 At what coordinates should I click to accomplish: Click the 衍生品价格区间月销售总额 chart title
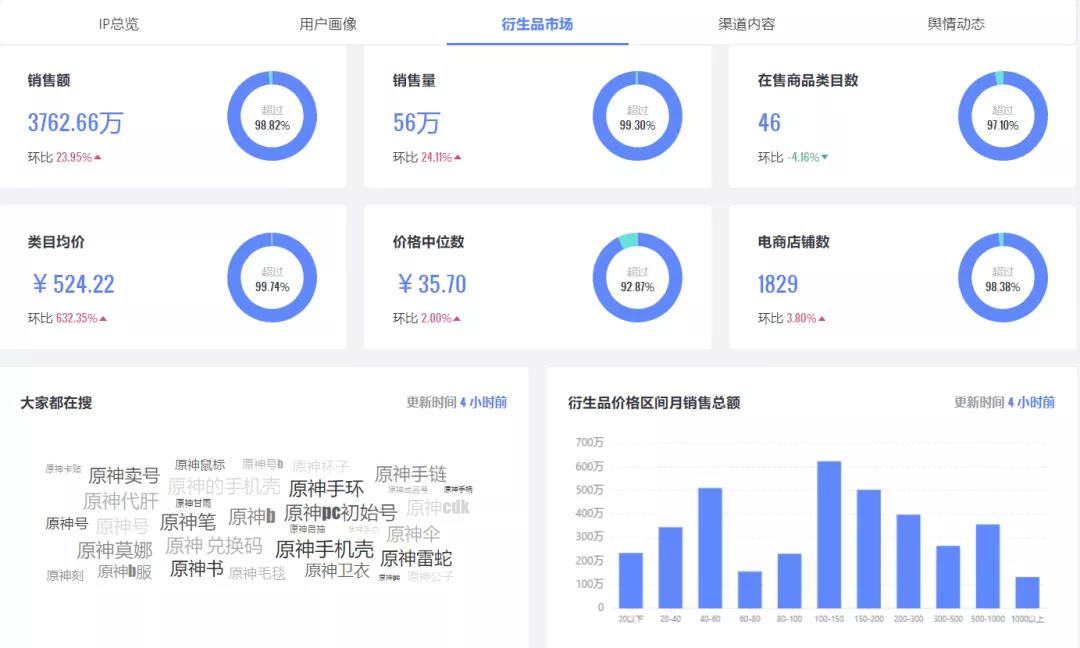click(x=654, y=403)
